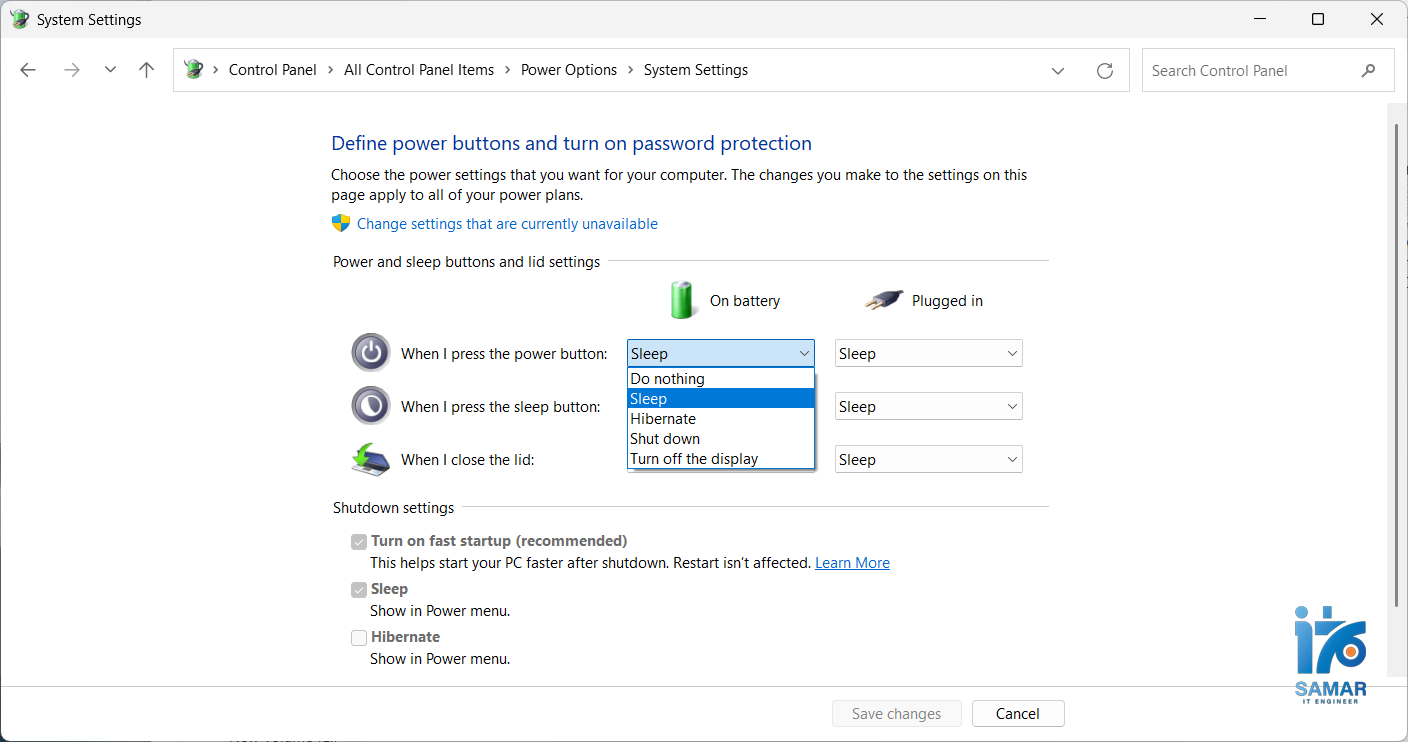1408x742 pixels.
Task: Enable the Hibernate power menu checkbox
Action: (359, 638)
